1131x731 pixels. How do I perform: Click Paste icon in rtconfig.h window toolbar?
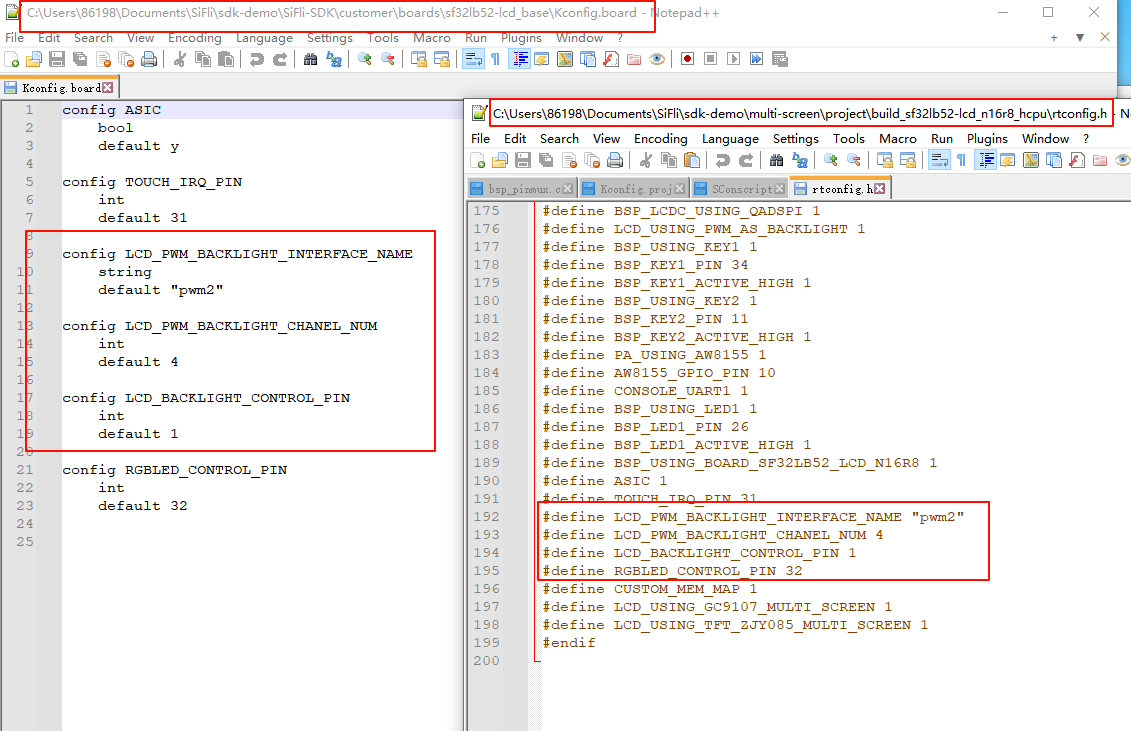(x=692, y=160)
